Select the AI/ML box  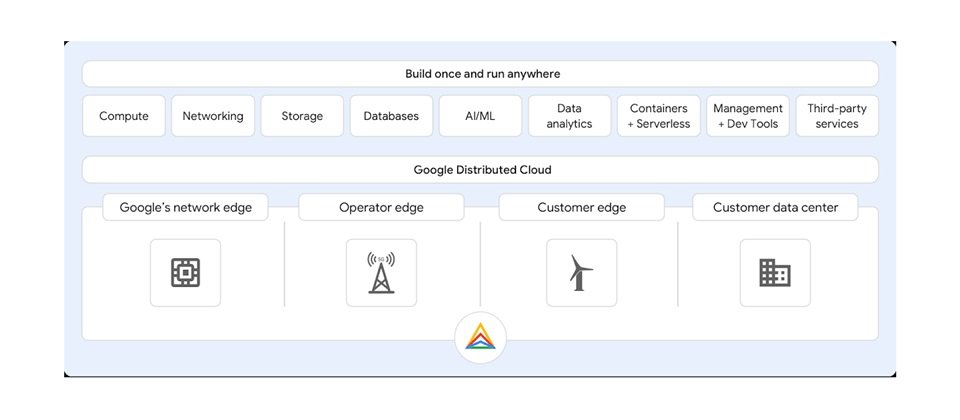[481, 116]
